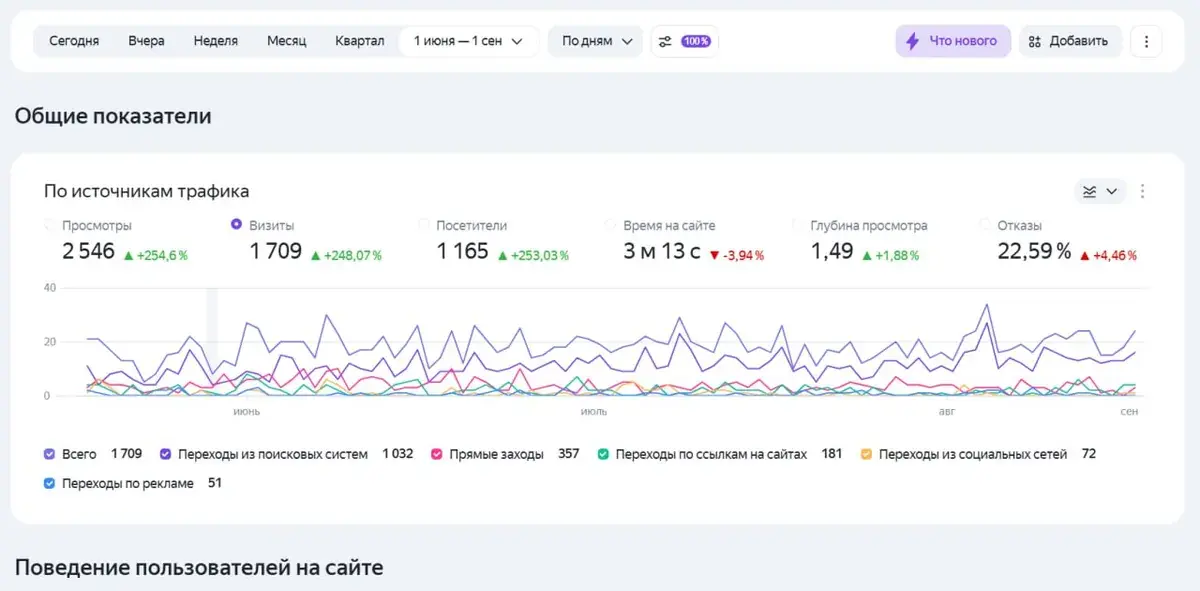Click the '+253,03 %' change indicator

[x=533, y=255]
